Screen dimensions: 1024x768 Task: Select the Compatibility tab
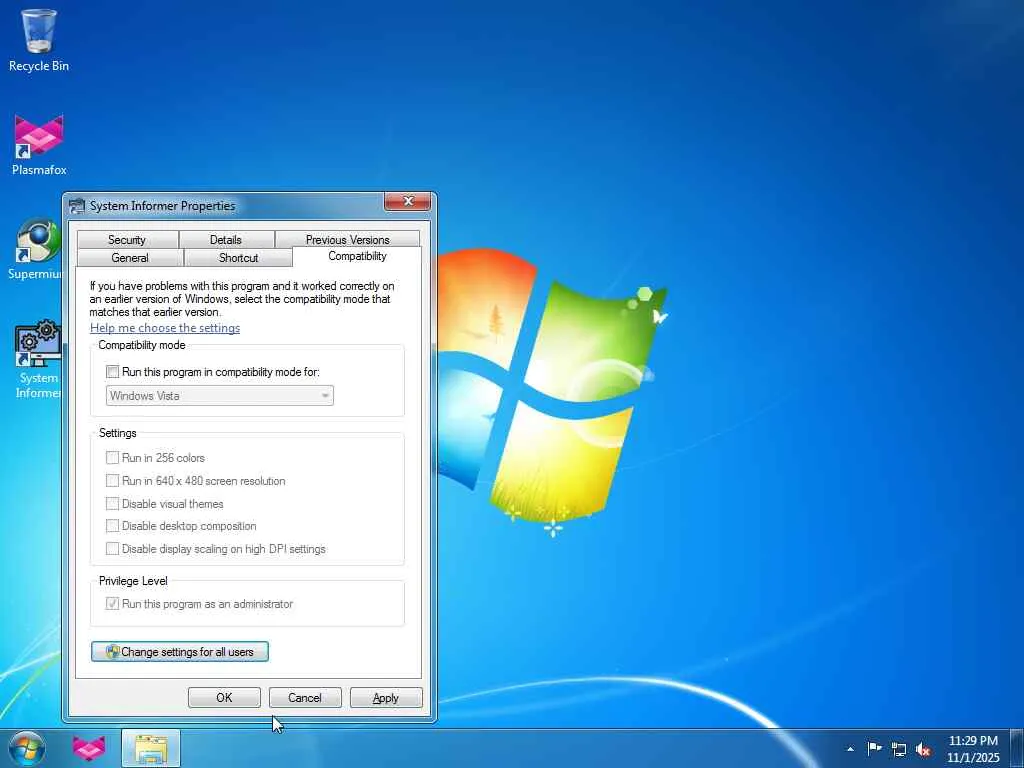357,256
